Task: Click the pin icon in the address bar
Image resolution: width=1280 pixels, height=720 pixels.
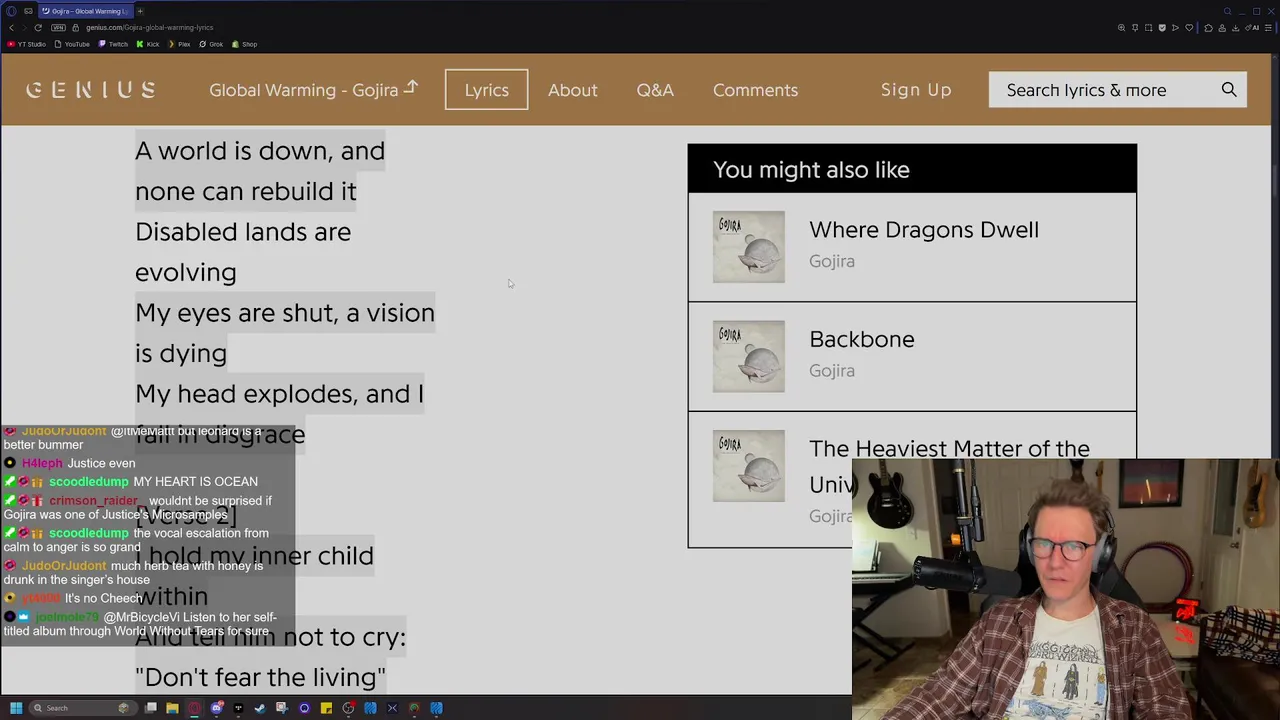Action: (1135, 28)
